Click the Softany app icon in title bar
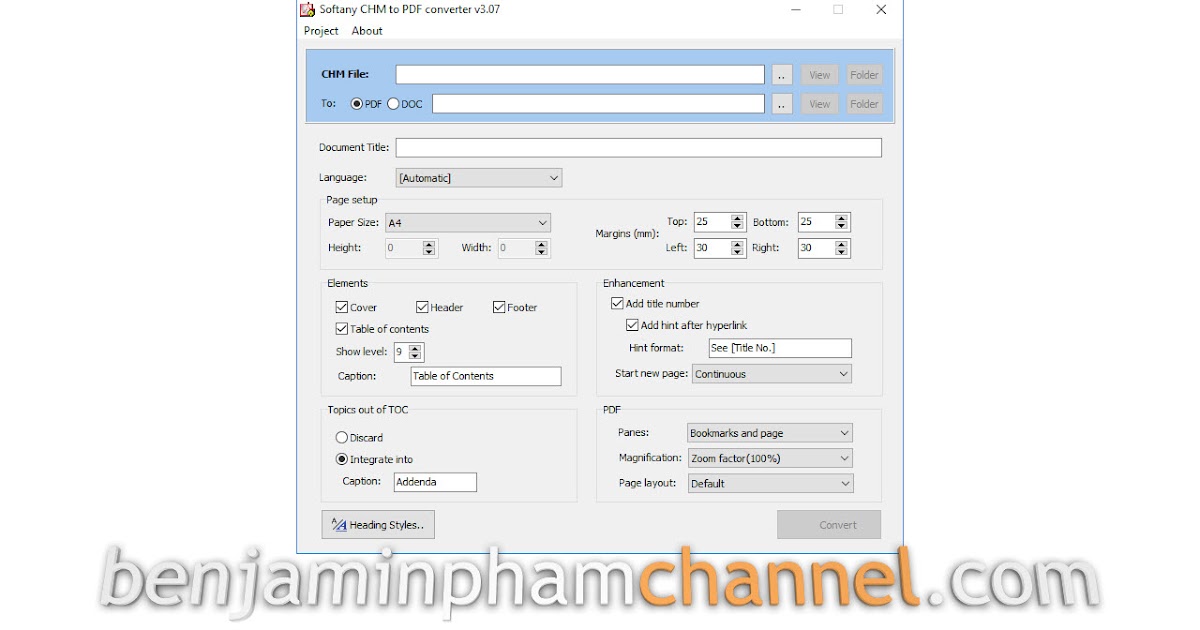The height and width of the screenshot is (630, 1200). (308, 9)
